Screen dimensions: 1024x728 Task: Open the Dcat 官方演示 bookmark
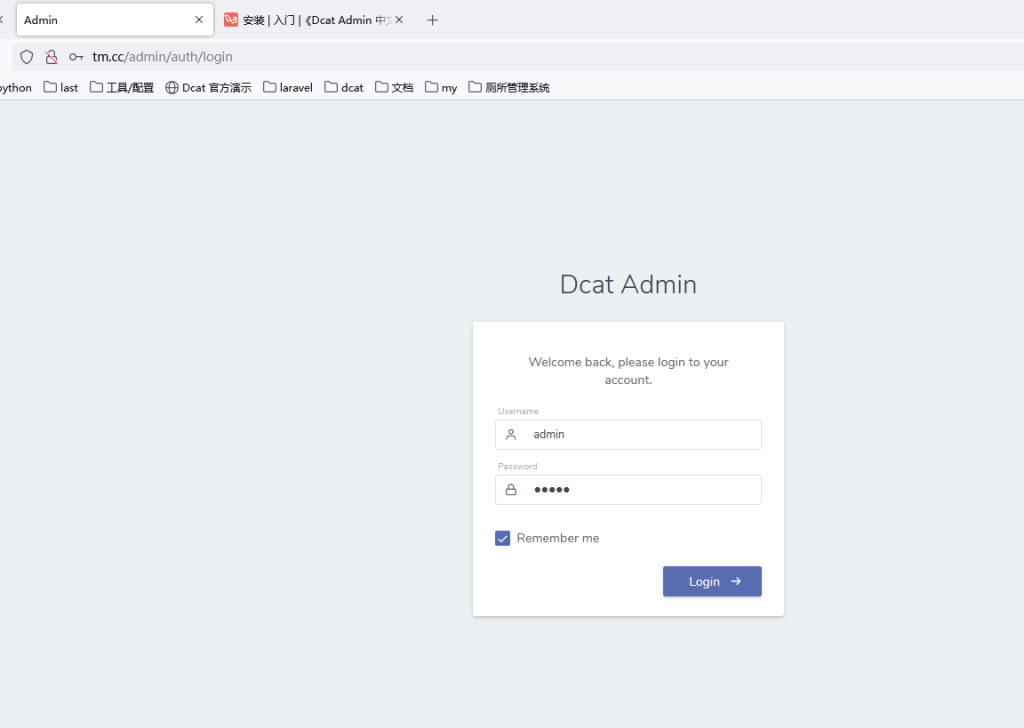[x=208, y=87]
